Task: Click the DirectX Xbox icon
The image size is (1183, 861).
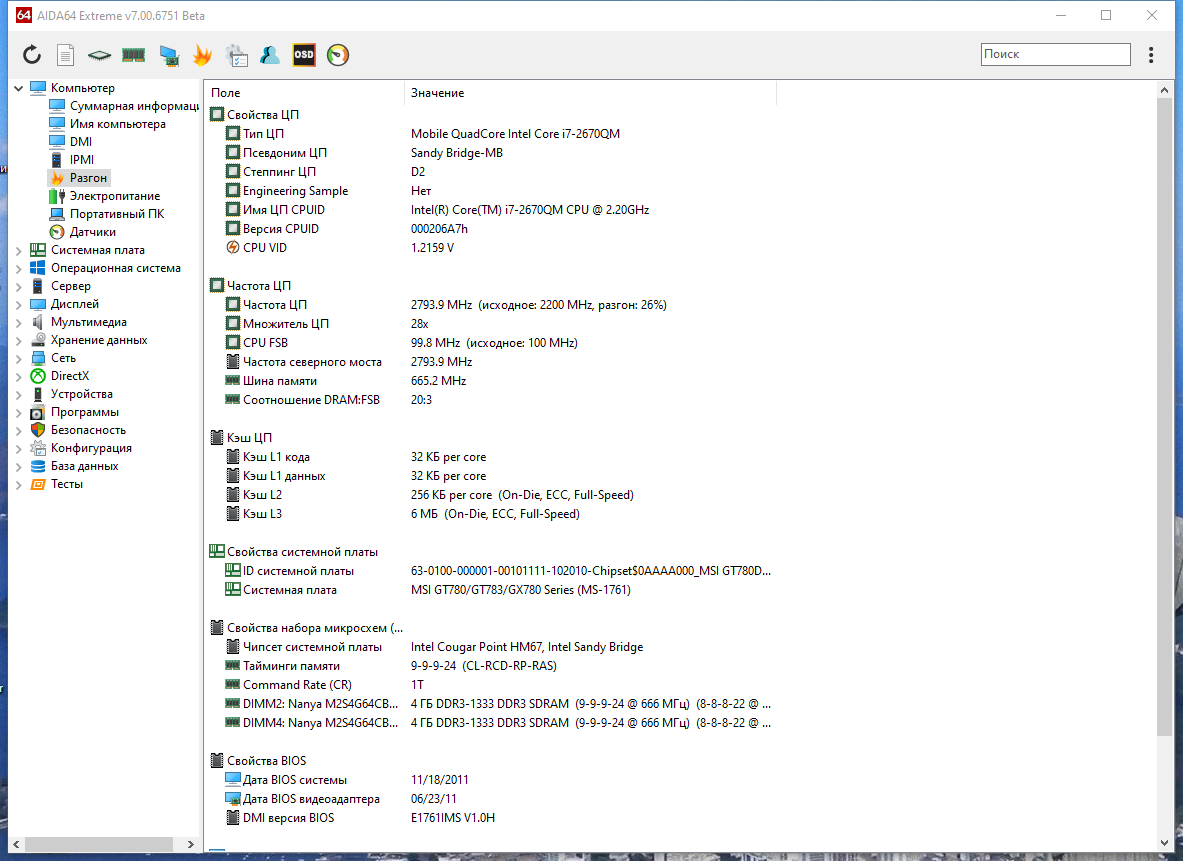Action: click(x=38, y=376)
